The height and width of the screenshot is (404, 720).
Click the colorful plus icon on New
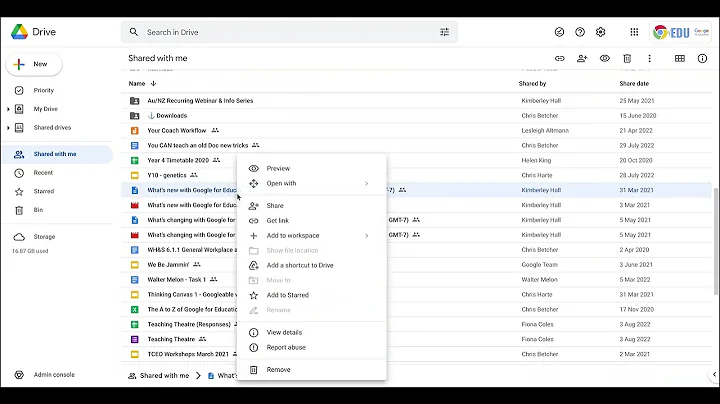point(19,64)
